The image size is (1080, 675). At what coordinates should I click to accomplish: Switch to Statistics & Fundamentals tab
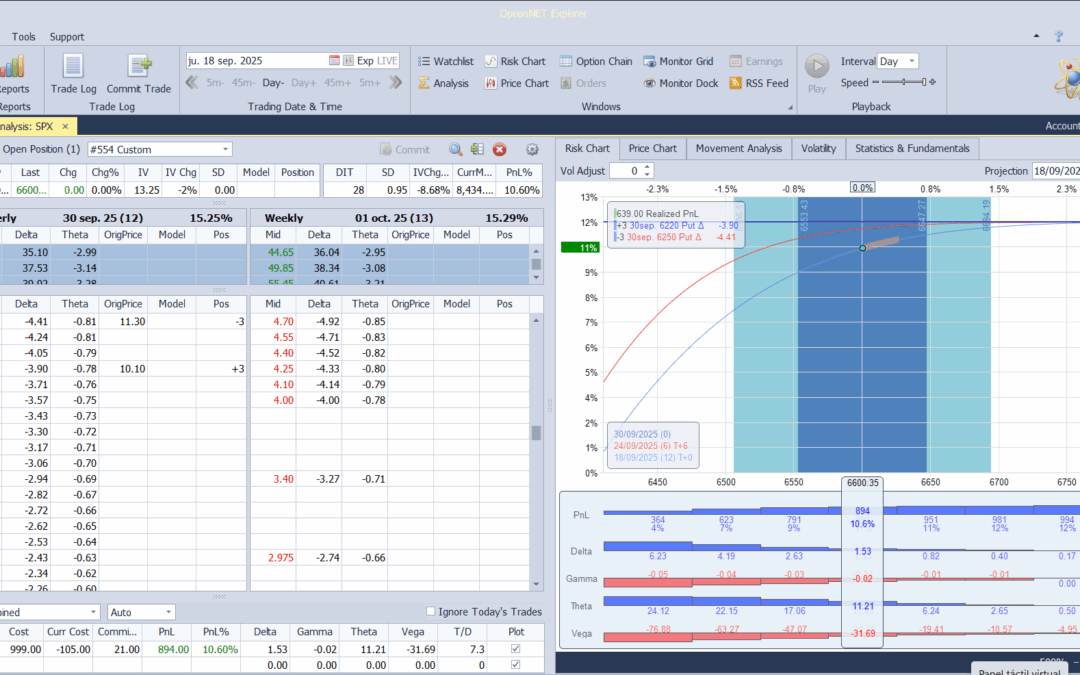912,148
